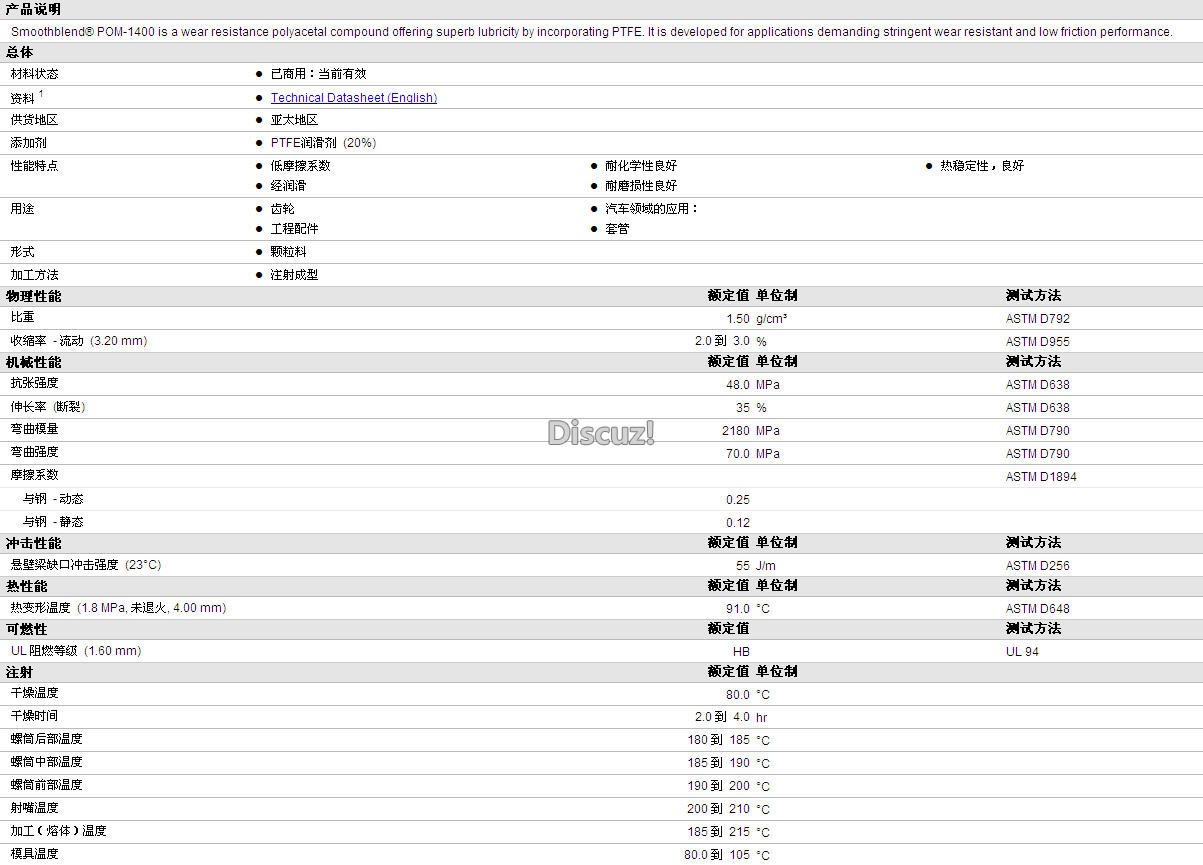The height and width of the screenshot is (865, 1203).
Task: Click the 耐磨损性良好 feature
Action: pos(641,186)
